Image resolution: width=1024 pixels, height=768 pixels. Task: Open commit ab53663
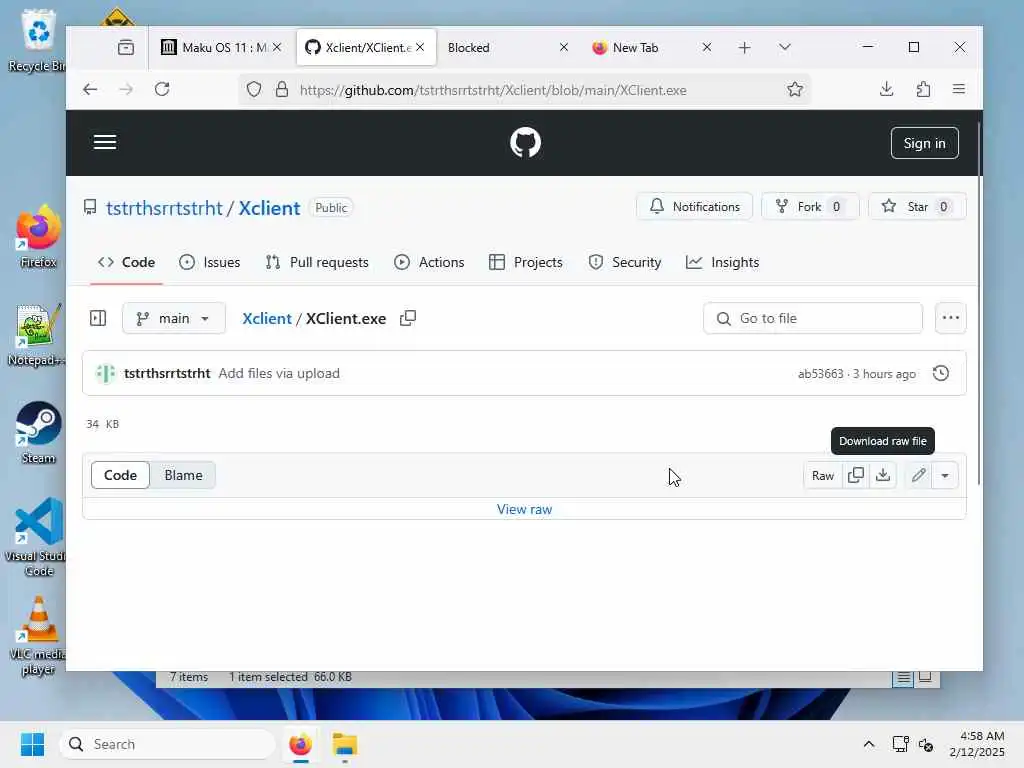(820, 374)
